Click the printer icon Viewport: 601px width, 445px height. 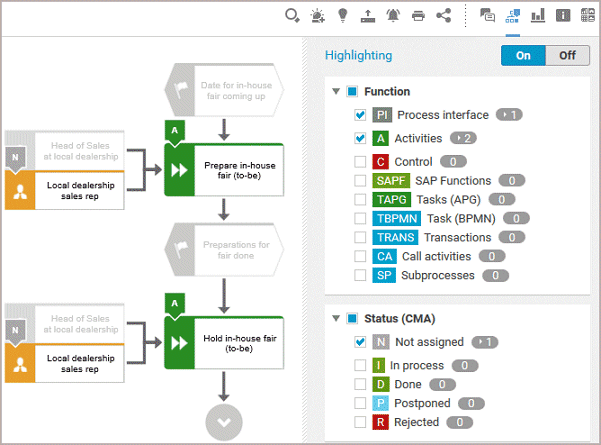pyautogui.click(x=418, y=16)
